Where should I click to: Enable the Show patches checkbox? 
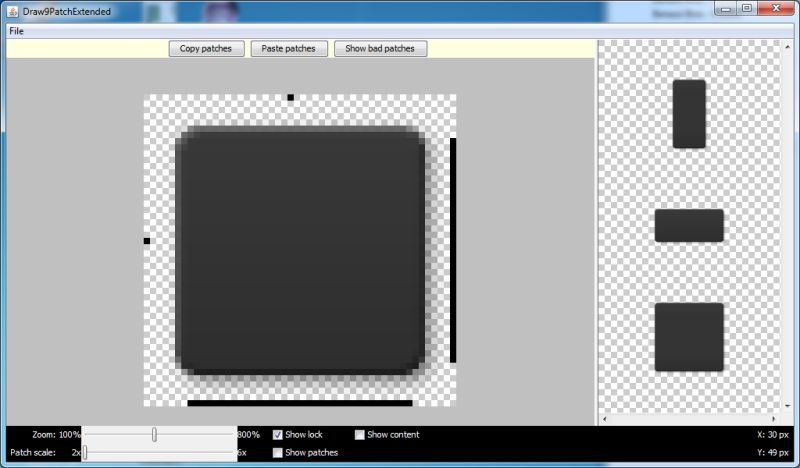(278, 453)
